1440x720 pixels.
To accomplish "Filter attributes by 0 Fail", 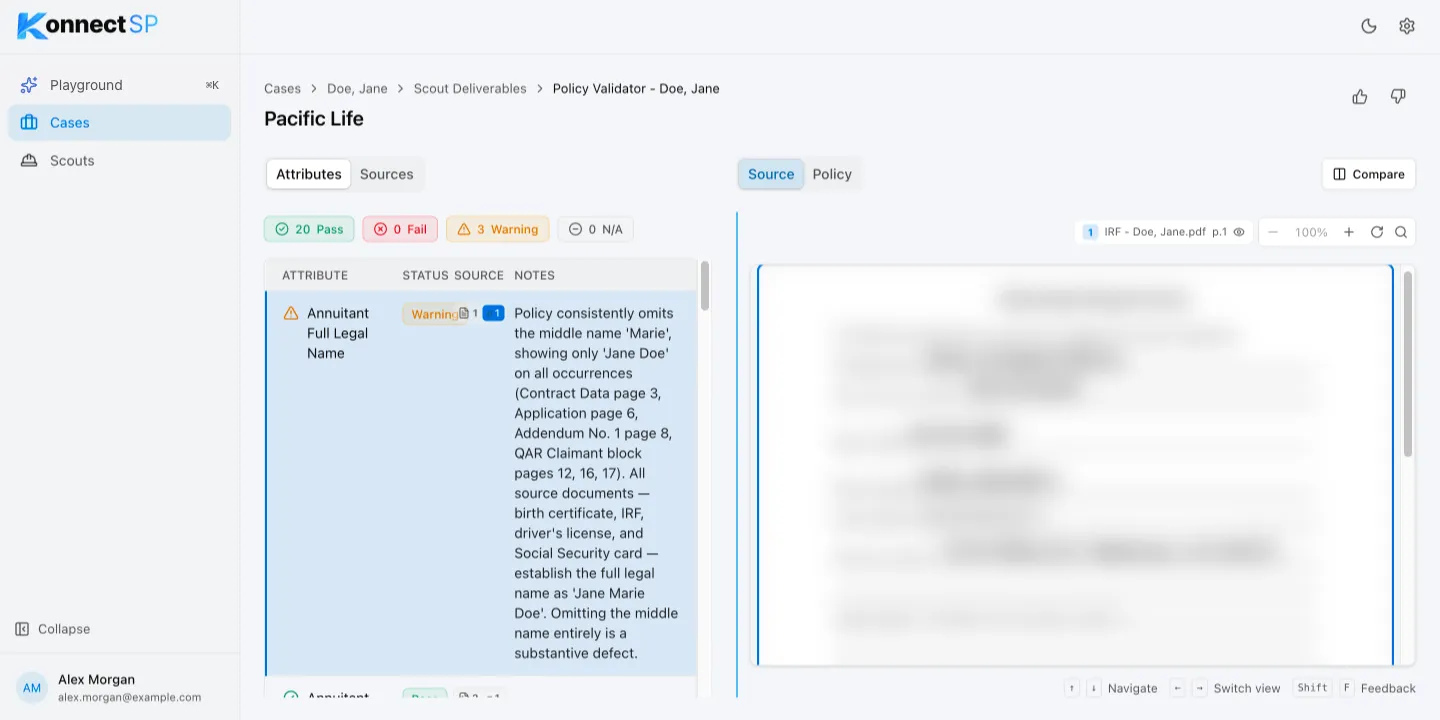I will (x=400, y=230).
